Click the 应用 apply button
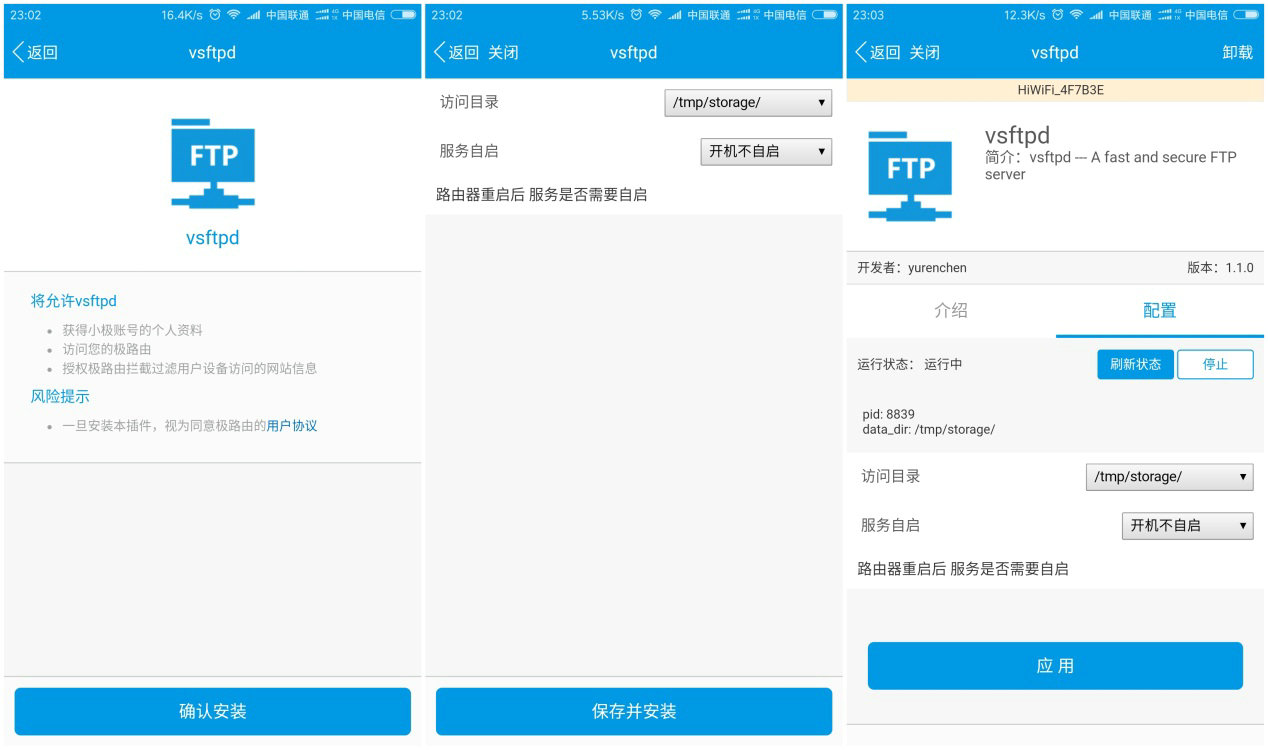Image resolution: width=1268 pixels, height=750 pixels. click(1055, 666)
